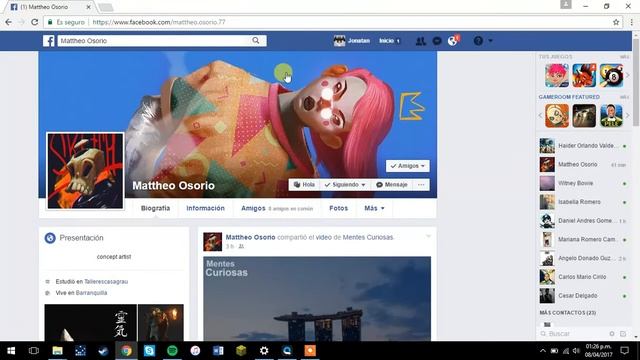Open chat with Witney Bowie
This screenshot has width=640, height=360.
click(584, 183)
